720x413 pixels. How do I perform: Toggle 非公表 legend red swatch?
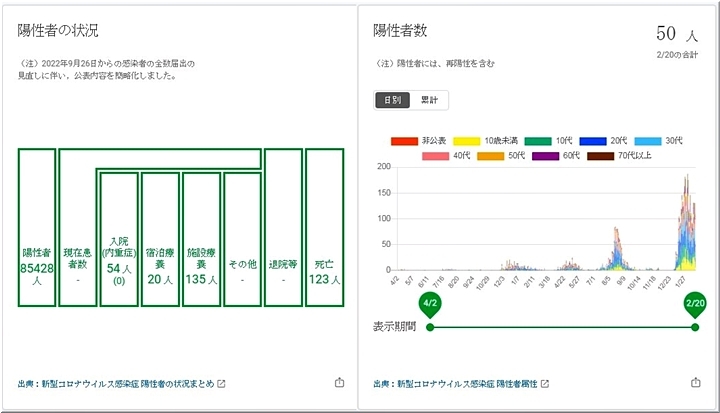(404, 141)
